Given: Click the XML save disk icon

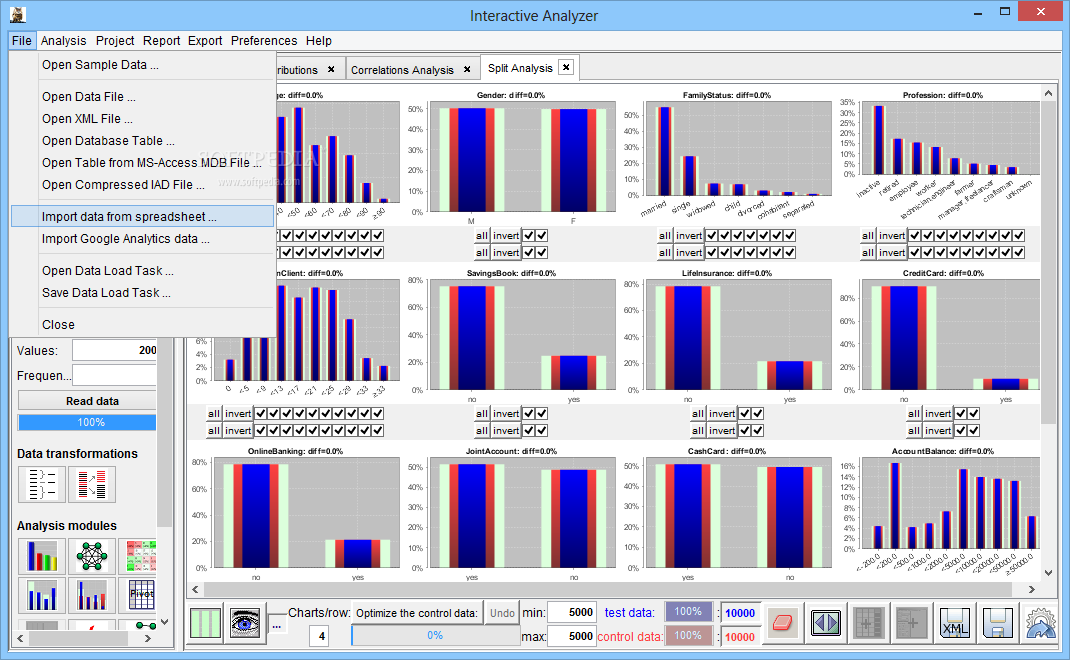Looking at the screenshot, I should tap(954, 622).
